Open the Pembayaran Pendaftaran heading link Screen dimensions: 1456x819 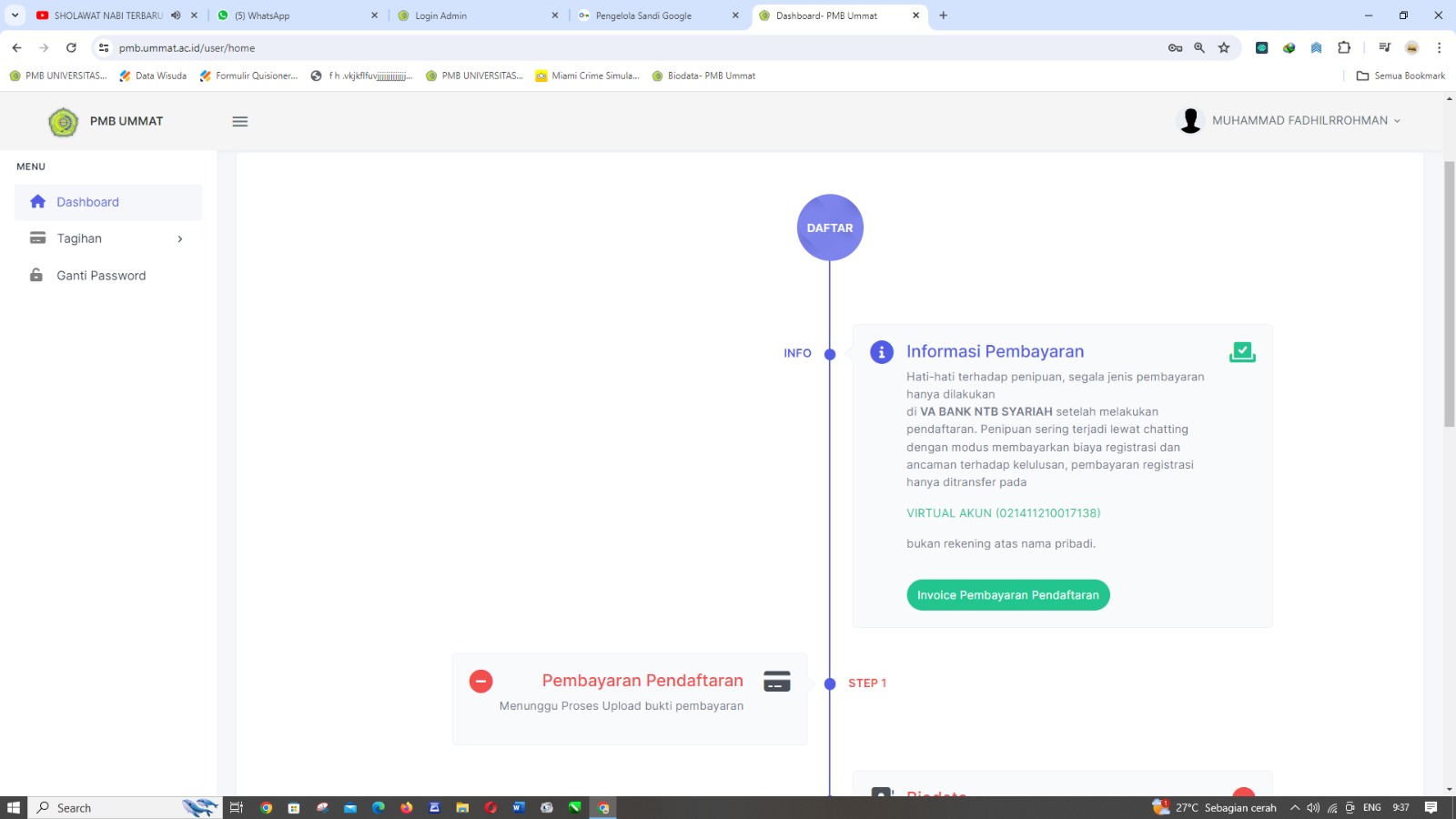click(x=642, y=681)
